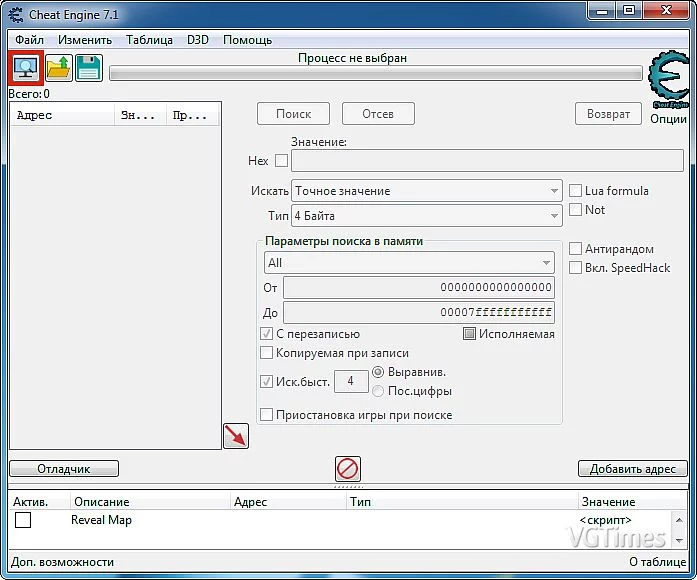Open the Отладчик button
697x580 pixels.
click(64, 469)
